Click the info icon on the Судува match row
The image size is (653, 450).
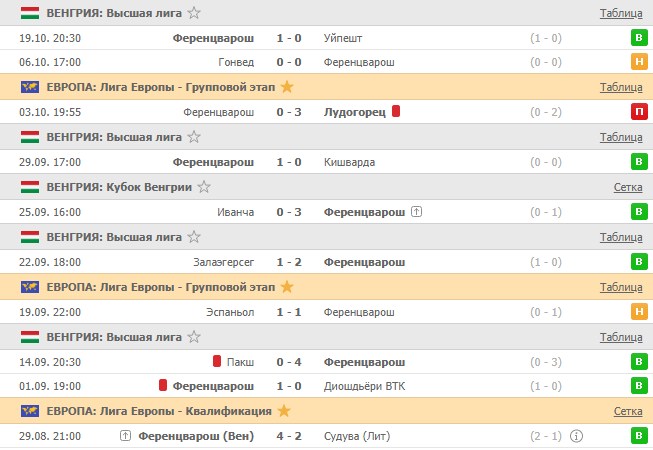click(576, 436)
